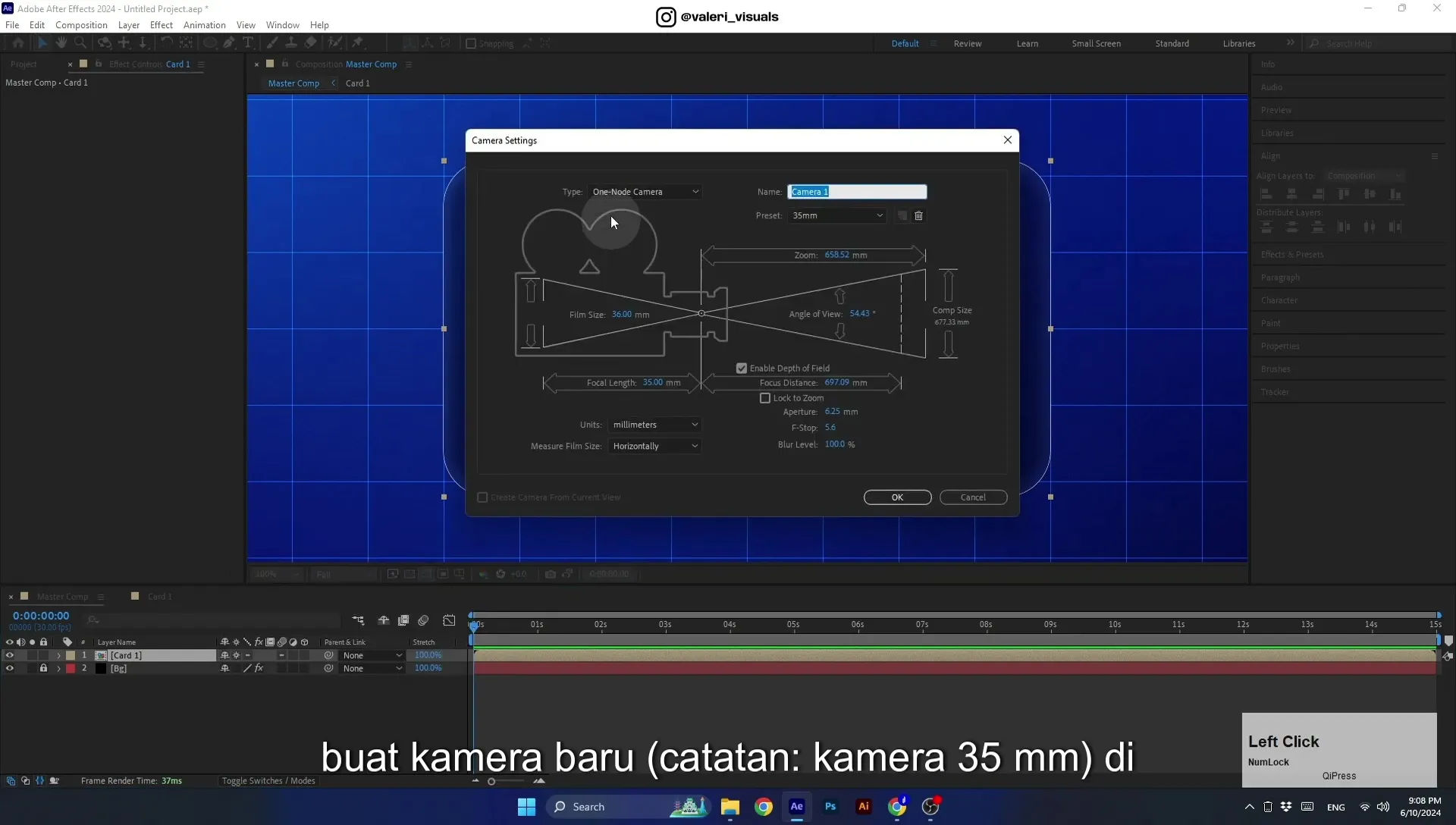Select the Puppet Pin tool

tap(358, 43)
